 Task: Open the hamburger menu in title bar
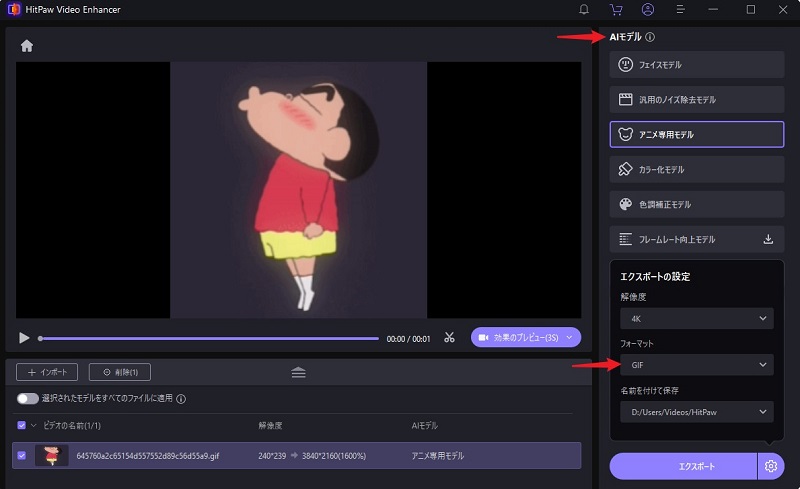[680, 10]
